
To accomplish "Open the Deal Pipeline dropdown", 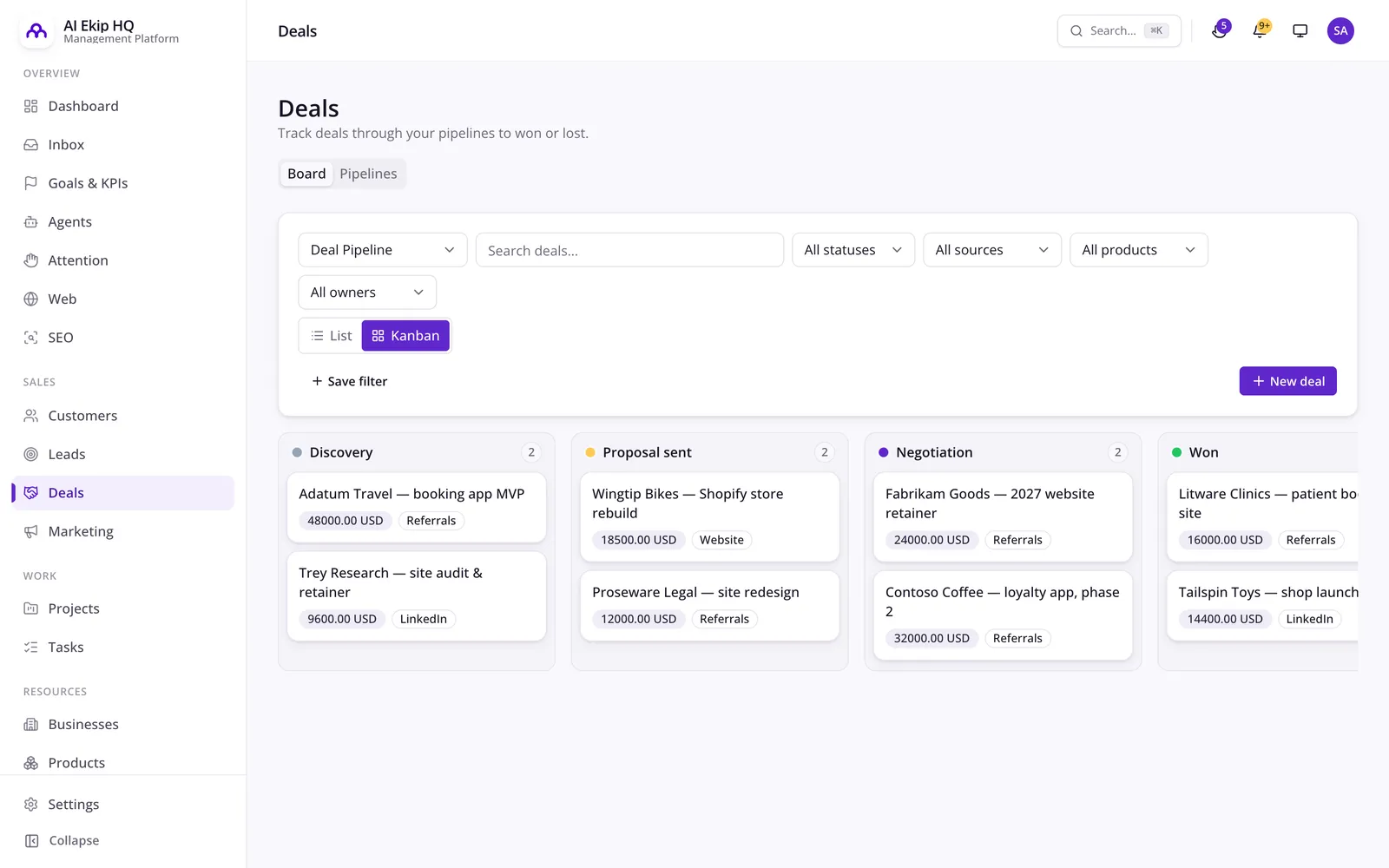I will click(x=383, y=250).
